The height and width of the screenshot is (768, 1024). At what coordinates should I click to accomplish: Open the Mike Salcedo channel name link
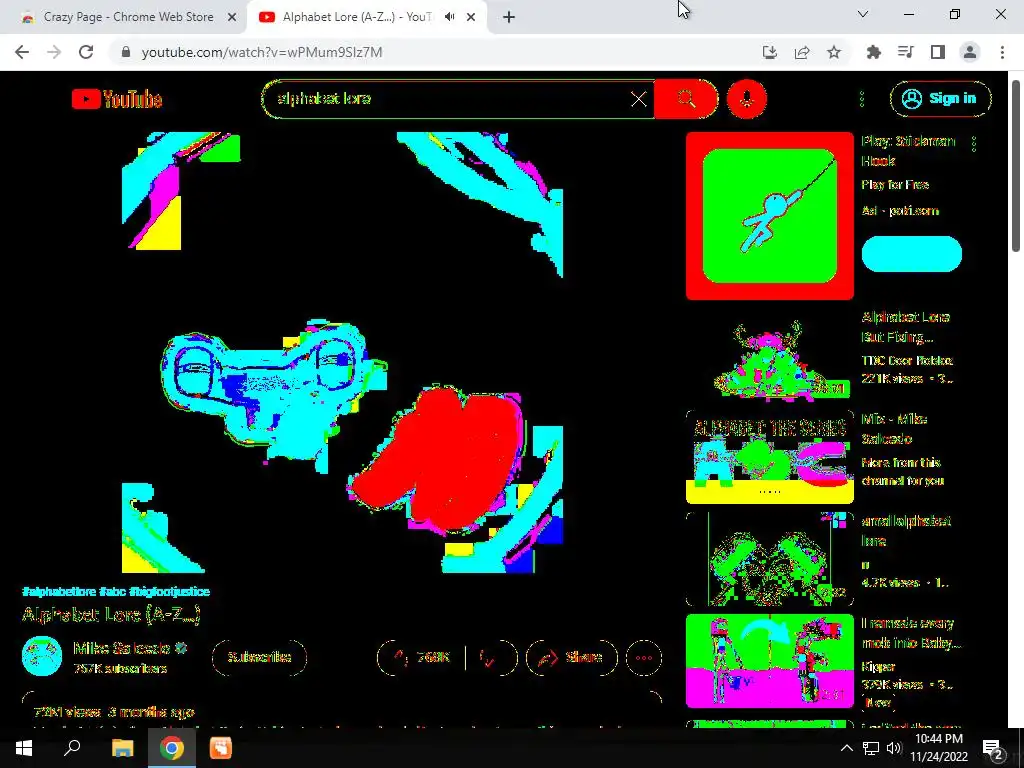tap(121, 648)
